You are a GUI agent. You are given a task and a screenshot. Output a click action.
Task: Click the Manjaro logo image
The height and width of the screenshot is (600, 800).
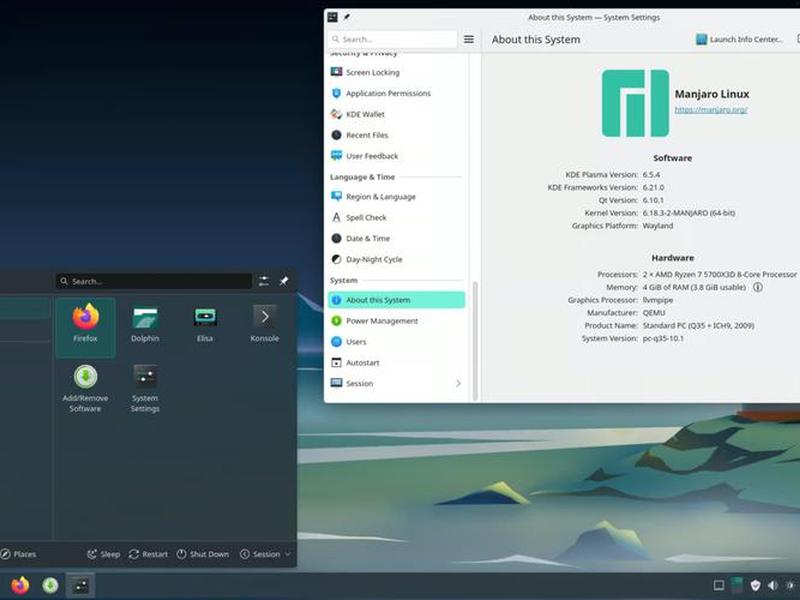pos(635,103)
